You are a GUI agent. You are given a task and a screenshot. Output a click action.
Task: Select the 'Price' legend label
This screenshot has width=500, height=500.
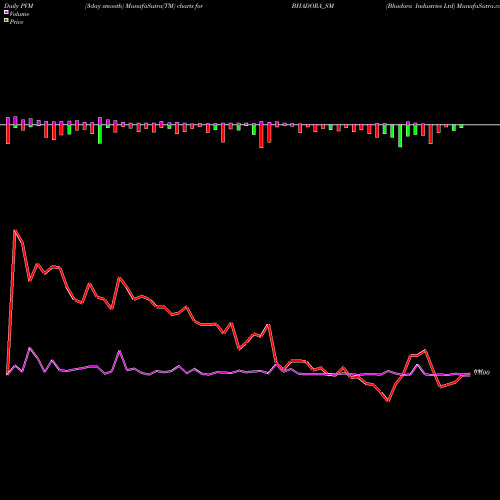(x=16, y=22)
